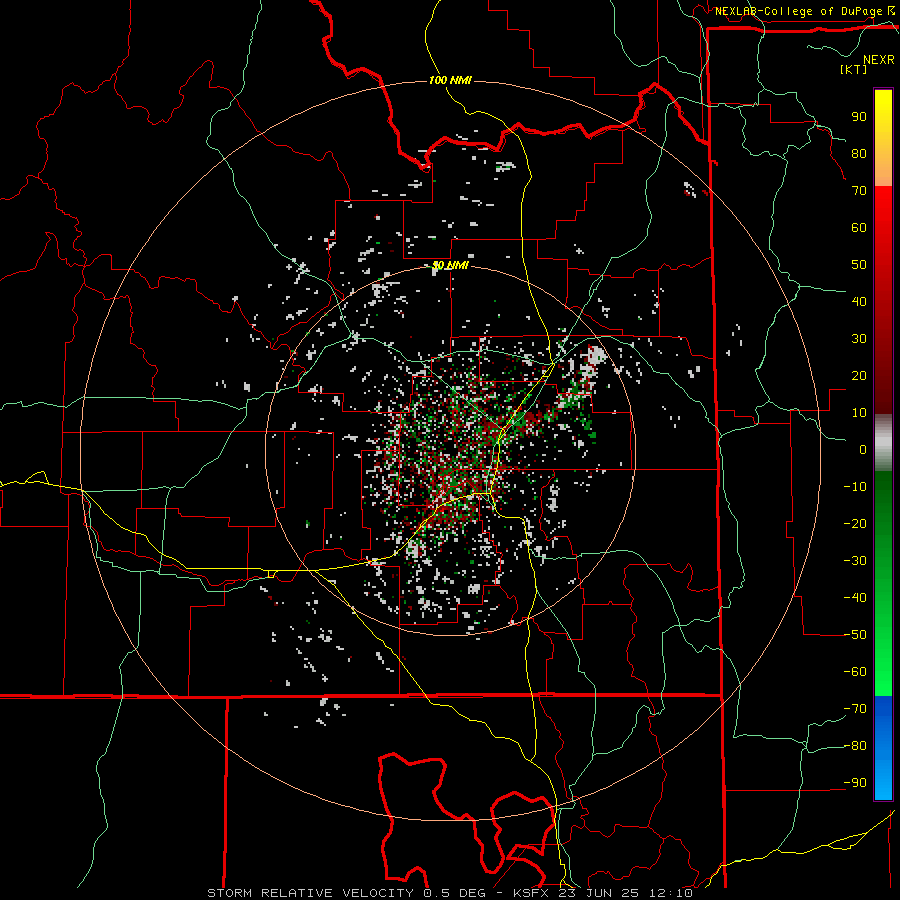This screenshot has height=900, width=900.
Task: Click the NEXR label near the legend
Action: point(879,60)
